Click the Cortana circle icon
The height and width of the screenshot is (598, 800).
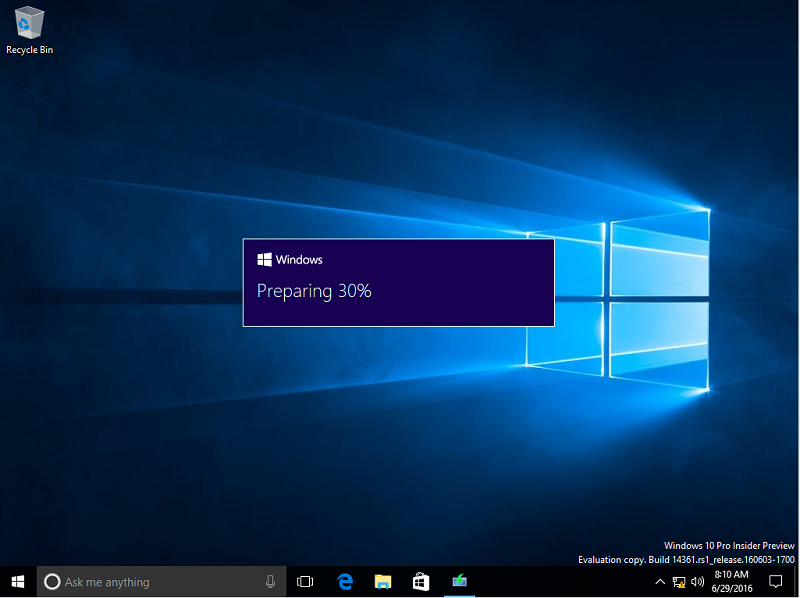[52, 582]
